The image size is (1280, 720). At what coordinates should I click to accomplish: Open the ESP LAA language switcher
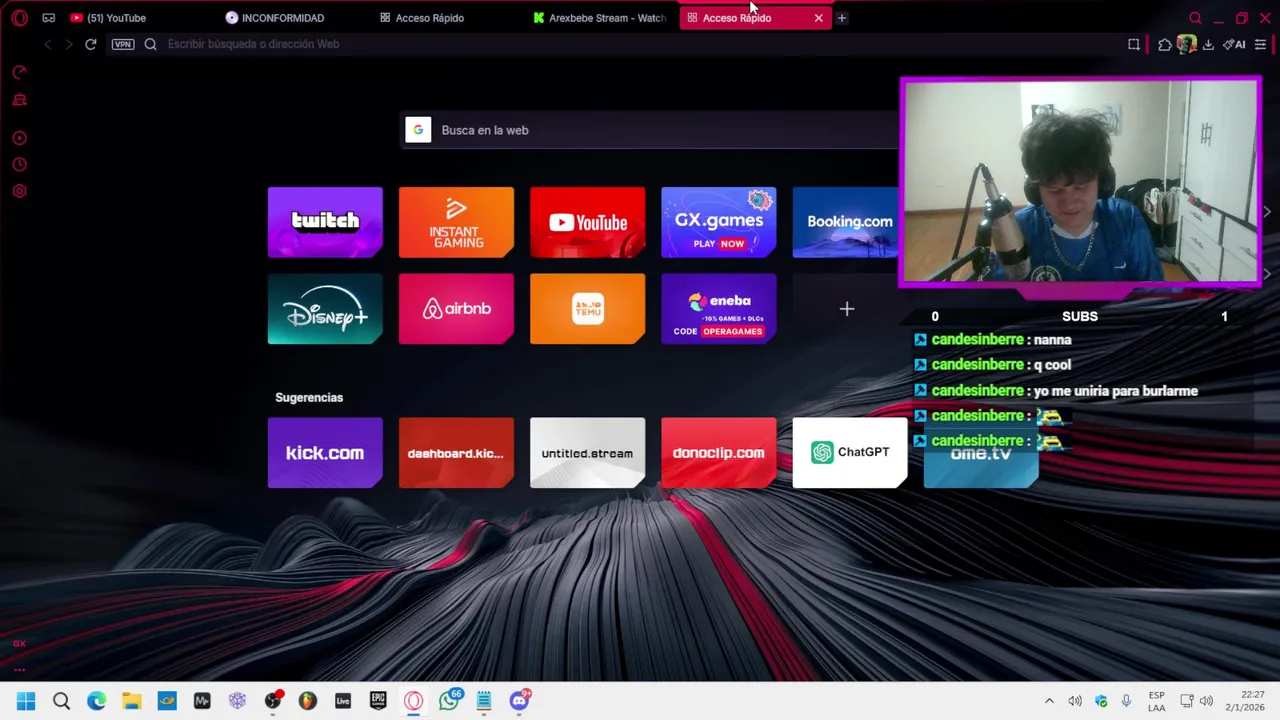pyautogui.click(x=1156, y=701)
